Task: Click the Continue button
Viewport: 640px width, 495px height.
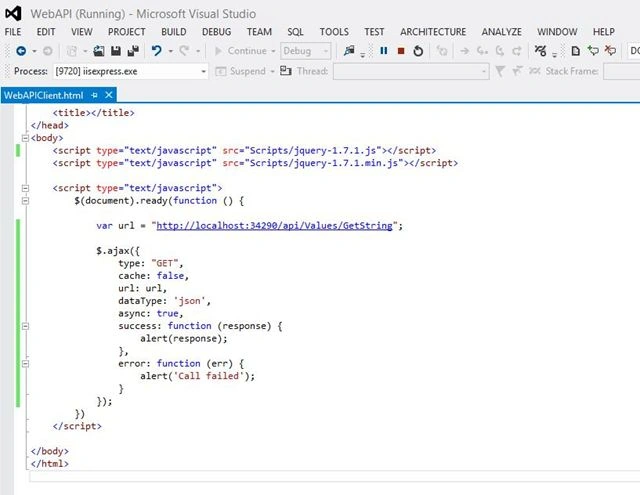Action: coord(241,51)
